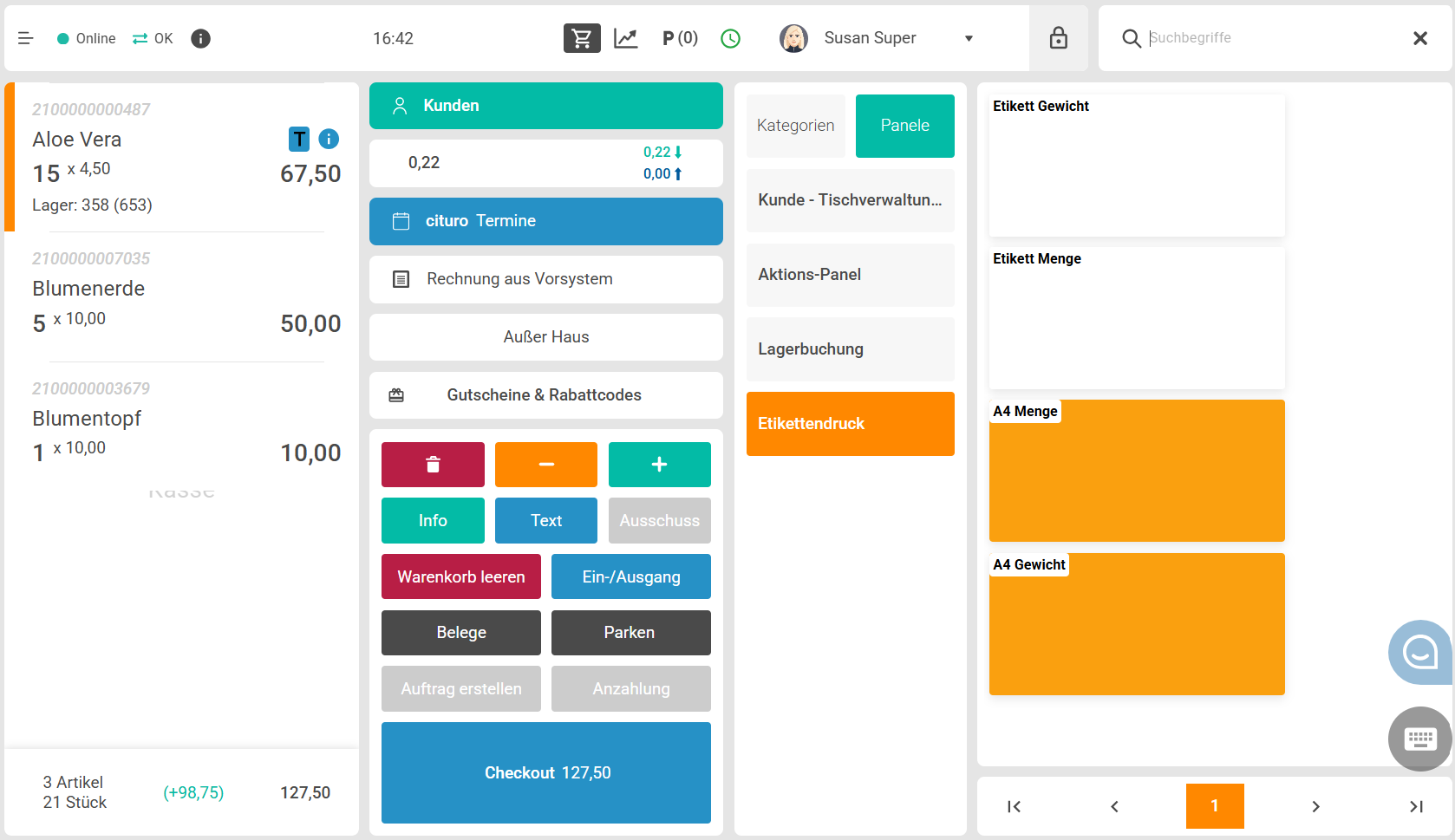Screen dimensions: 1455x840
Task: Click the Aloe Vera info icon
Action: (329, 139)
